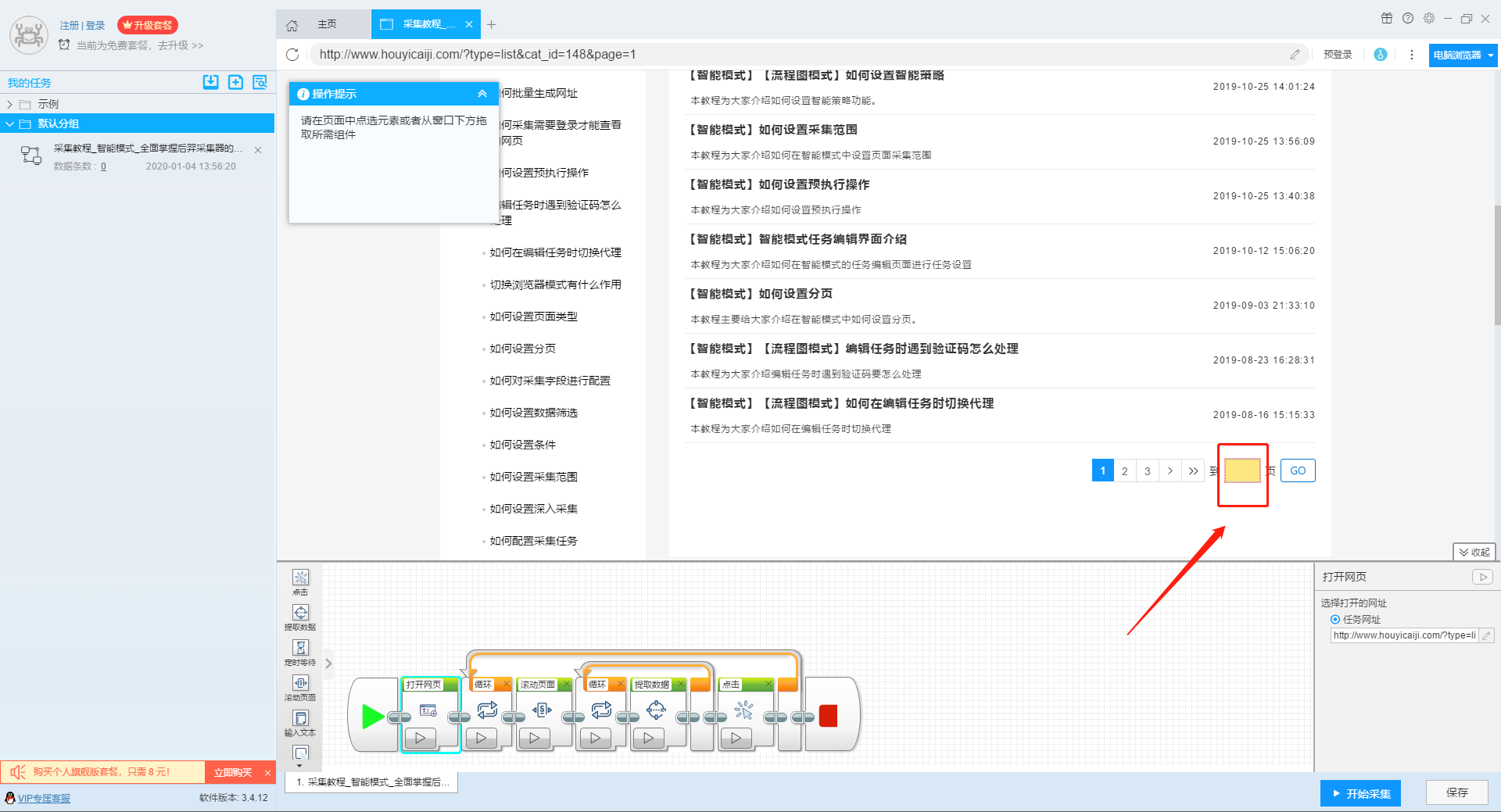
Task: Click the search tasks icon in 我的任务
Action: 260,82
